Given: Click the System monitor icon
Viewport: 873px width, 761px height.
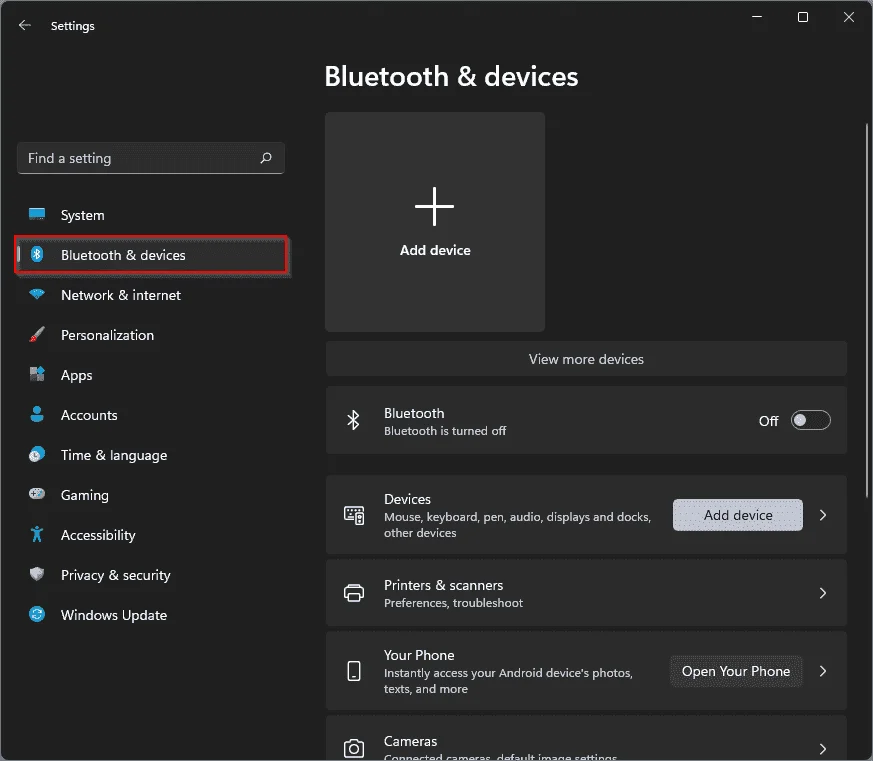Looking at the screenshot, I should point(37,214).
